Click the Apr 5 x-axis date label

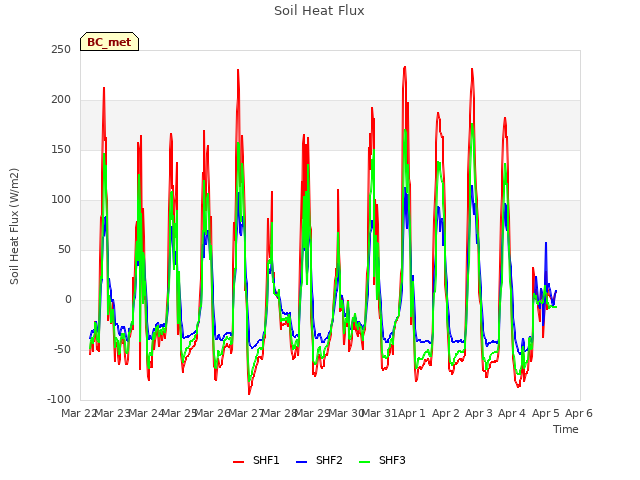click(x=545, y=413)
